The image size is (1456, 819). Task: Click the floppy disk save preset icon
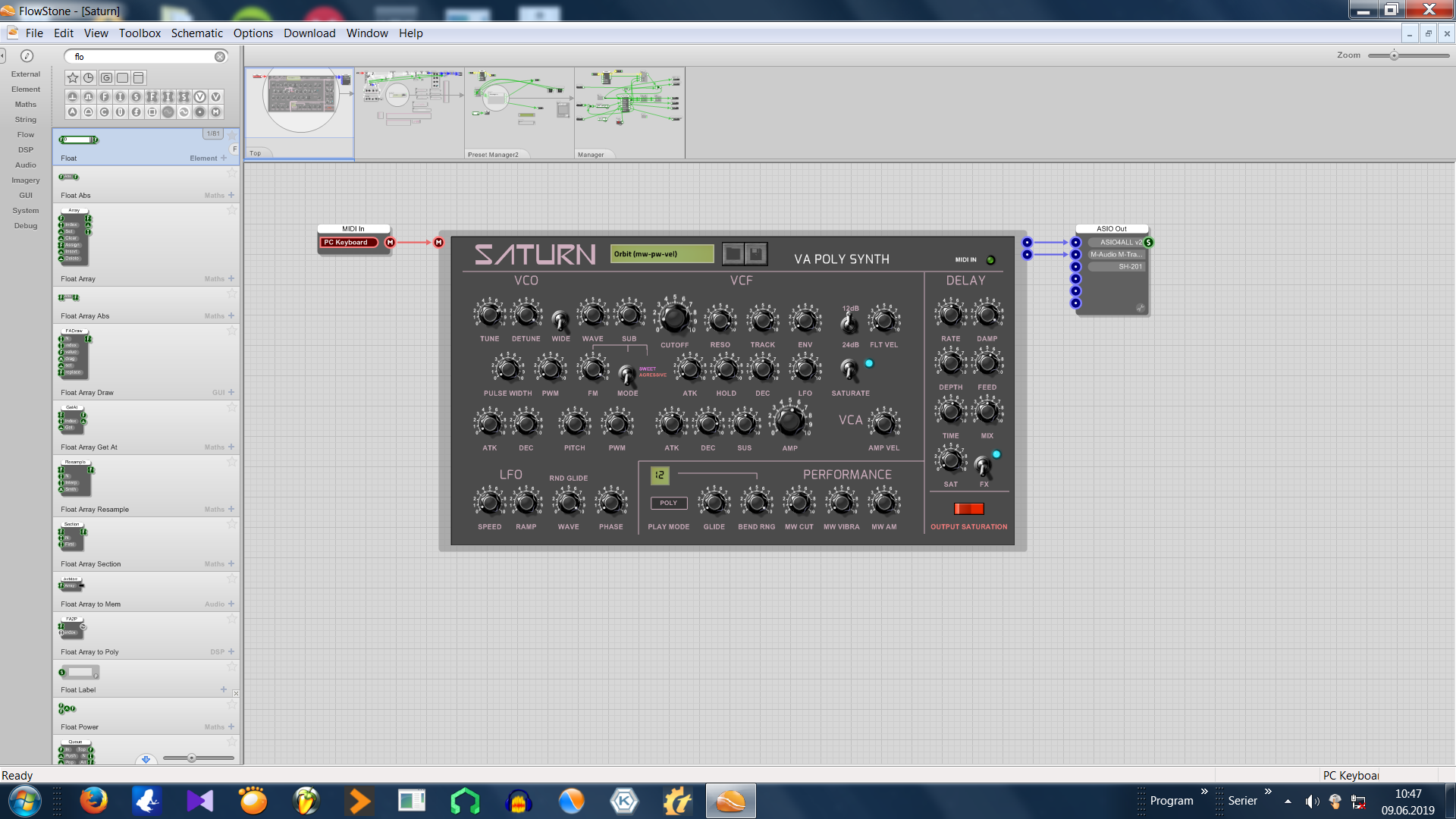(755, 254)
